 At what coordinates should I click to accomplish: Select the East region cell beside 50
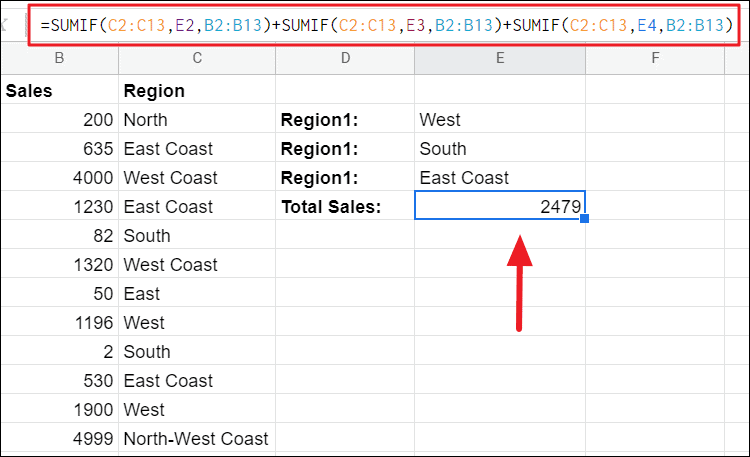[x=197, y=293]
